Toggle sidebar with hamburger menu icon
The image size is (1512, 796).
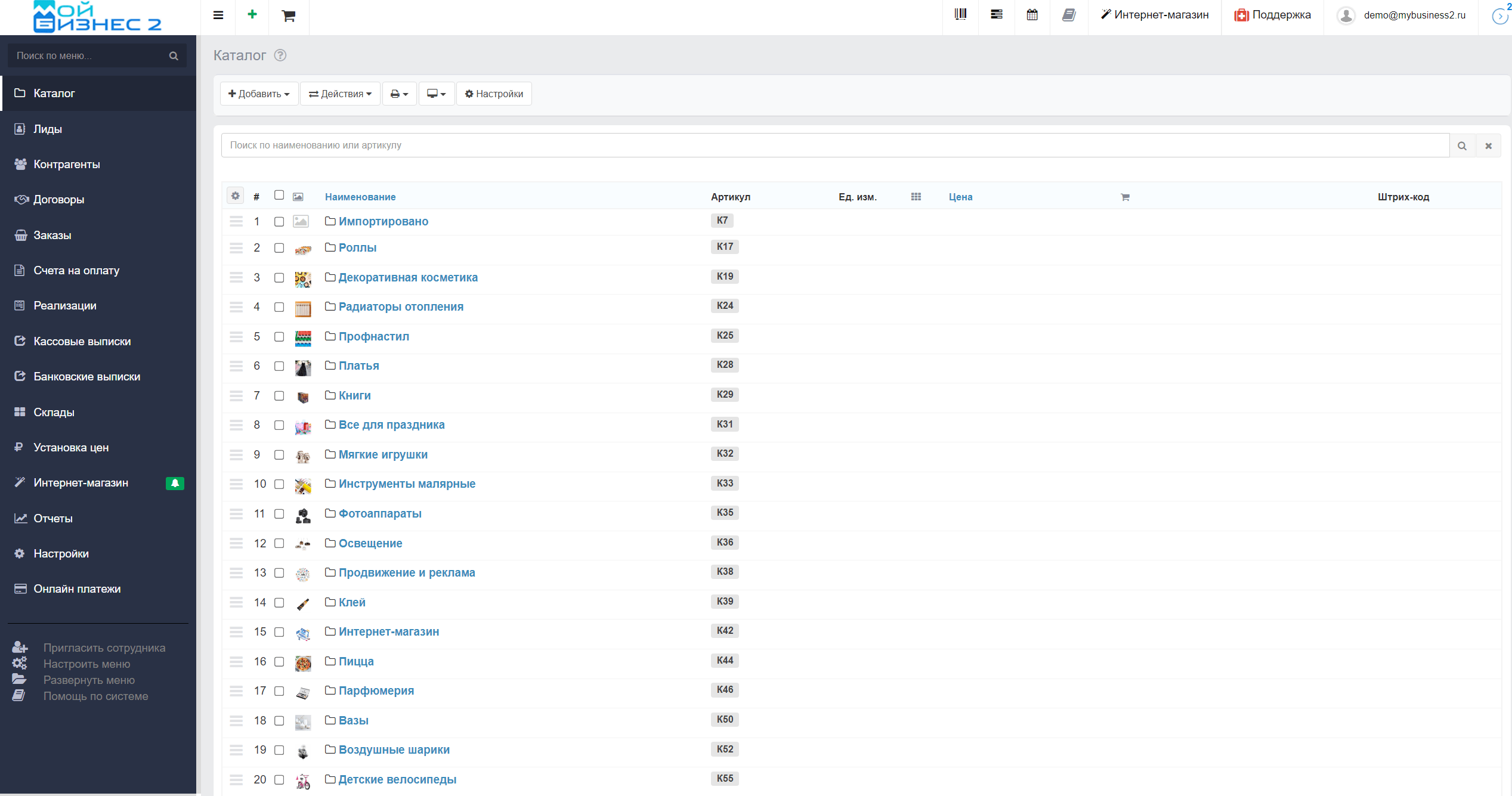click(218, 16)
